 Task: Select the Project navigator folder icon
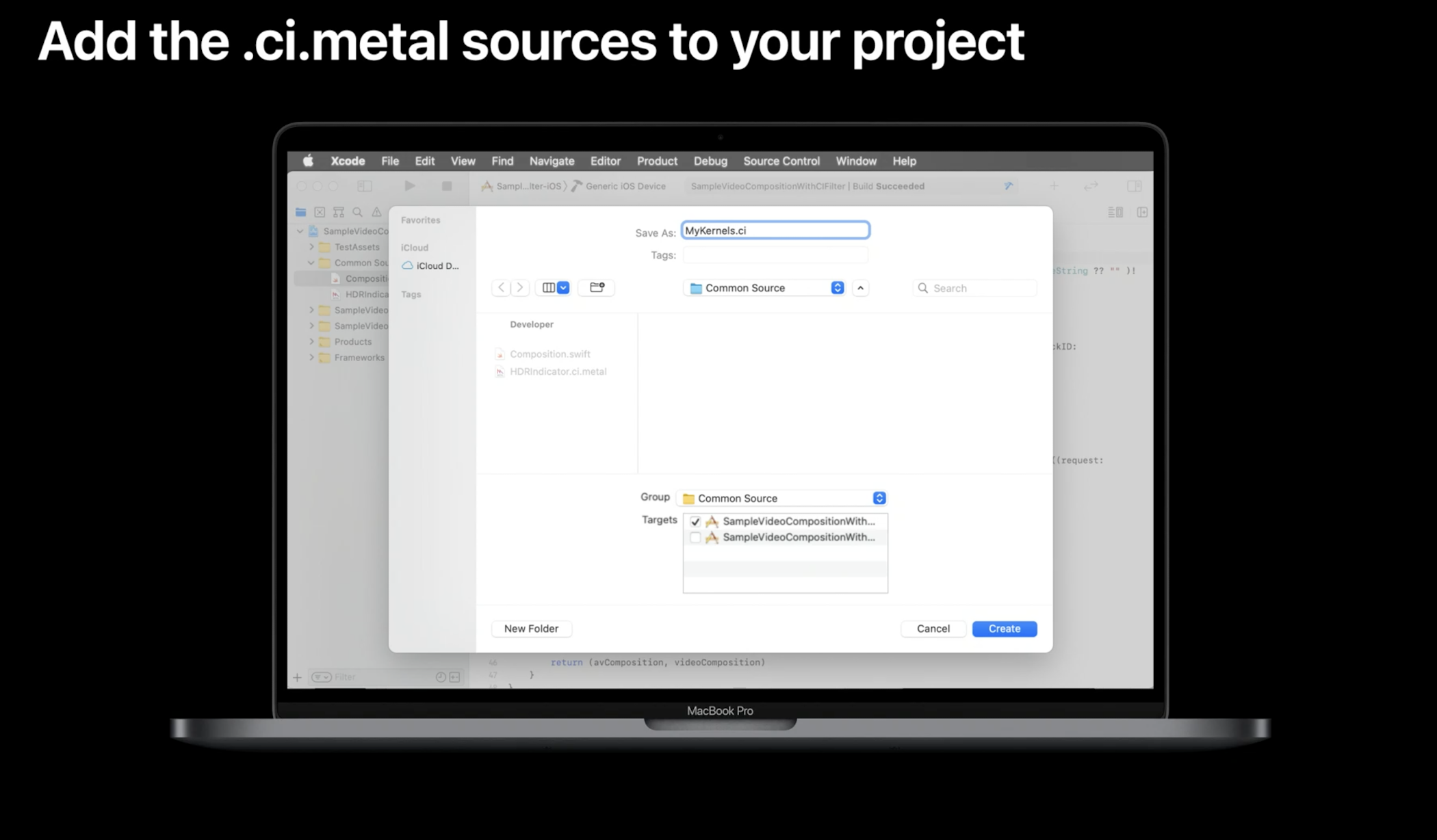(x=300, y=212)
